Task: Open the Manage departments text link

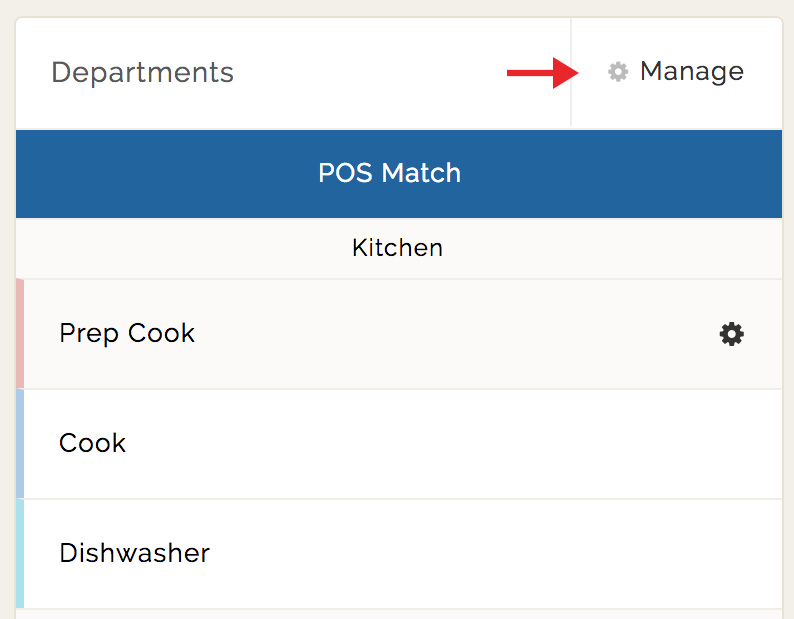Action: click(692, 71)
